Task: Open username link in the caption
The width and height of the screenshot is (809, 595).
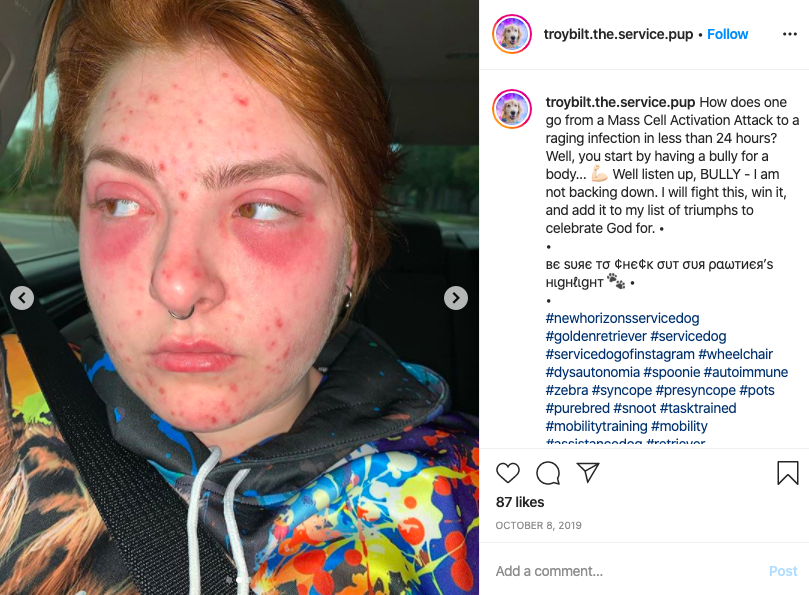Action: coord(620,102)
